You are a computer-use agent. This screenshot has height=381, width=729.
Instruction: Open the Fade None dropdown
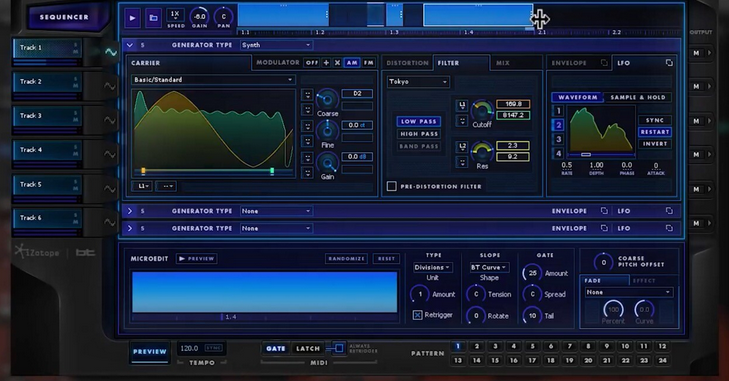coord(628,292)
